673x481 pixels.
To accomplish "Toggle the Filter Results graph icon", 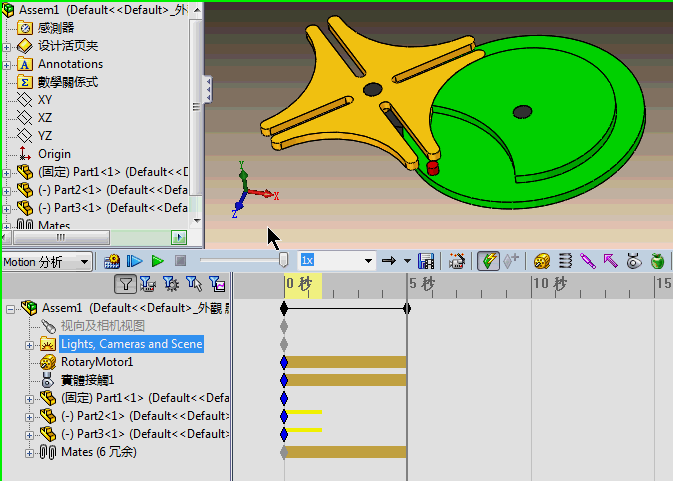I will pyautogui.click(x=217, y=284).
